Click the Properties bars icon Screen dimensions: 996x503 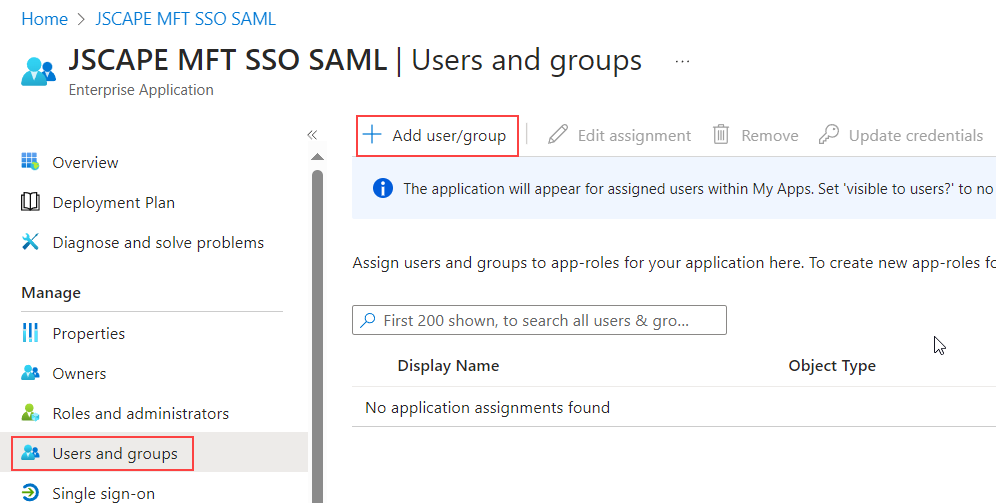[x=30, y=333]
